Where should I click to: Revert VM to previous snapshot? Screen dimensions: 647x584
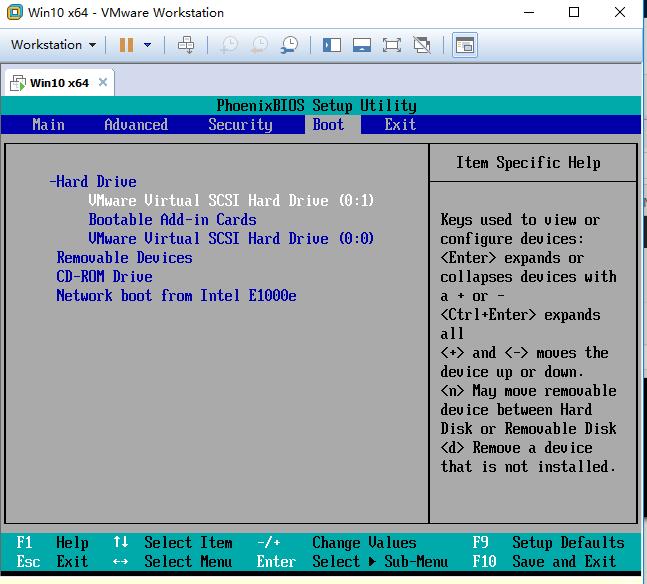[x=260, y=45]
